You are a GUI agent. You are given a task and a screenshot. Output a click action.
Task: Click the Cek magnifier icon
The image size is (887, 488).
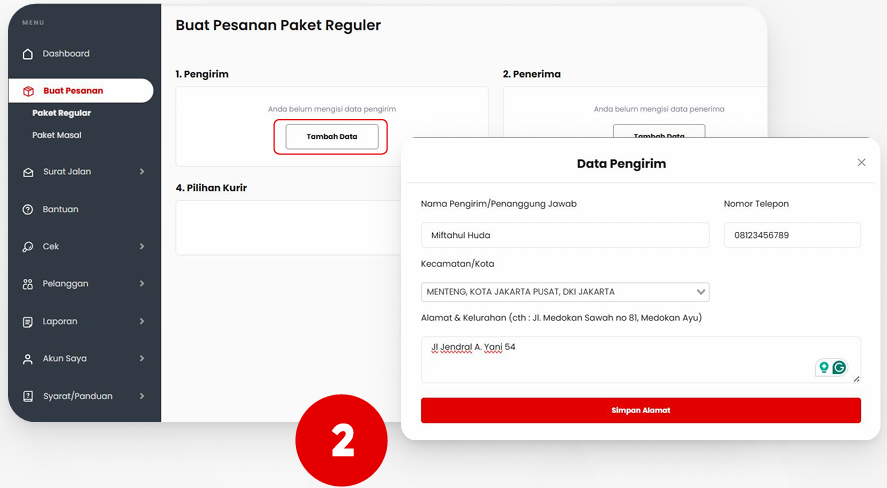coord(28,247)
